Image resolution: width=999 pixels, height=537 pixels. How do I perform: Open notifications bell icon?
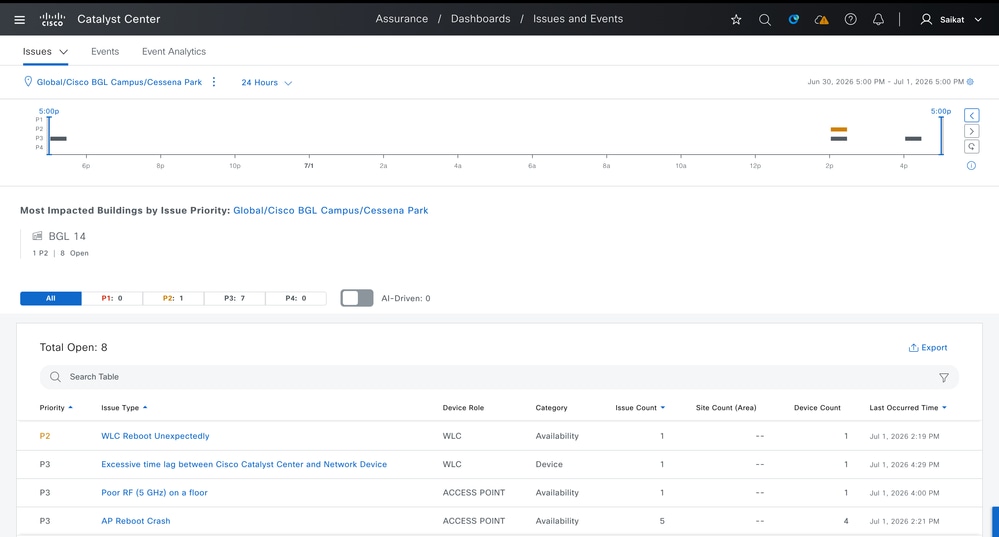coord(878,20)
